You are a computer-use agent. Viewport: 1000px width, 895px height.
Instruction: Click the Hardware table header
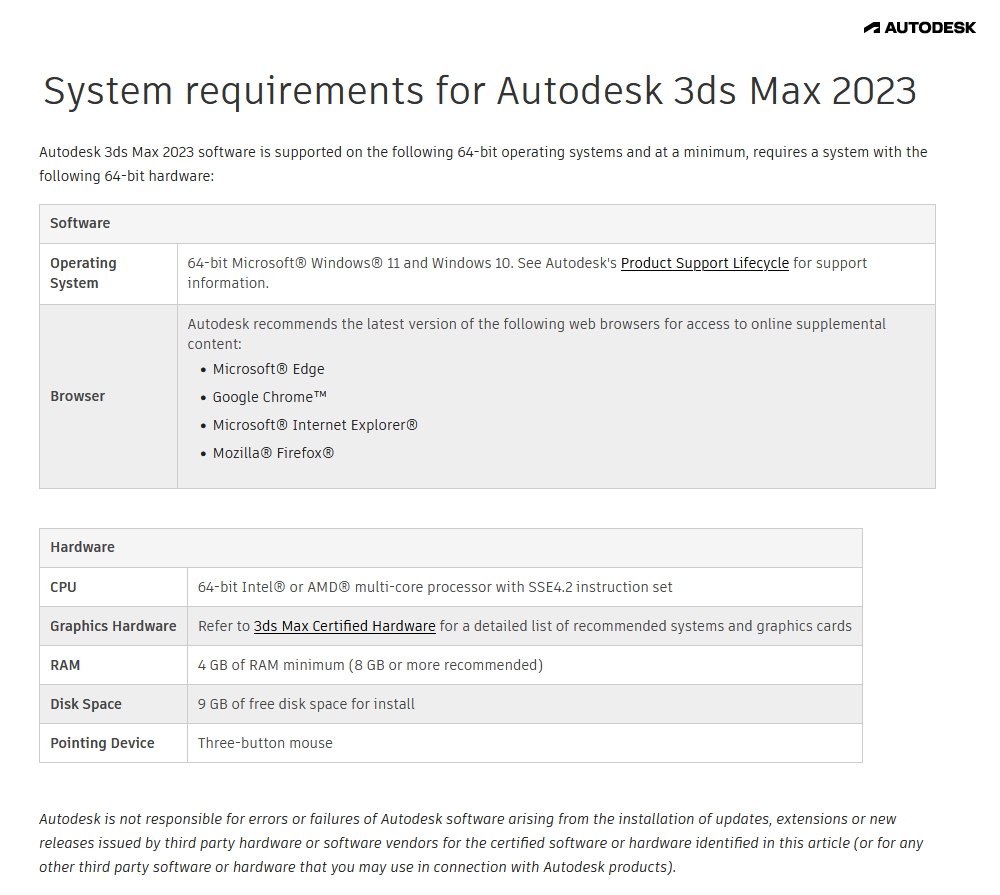point(451,547)
